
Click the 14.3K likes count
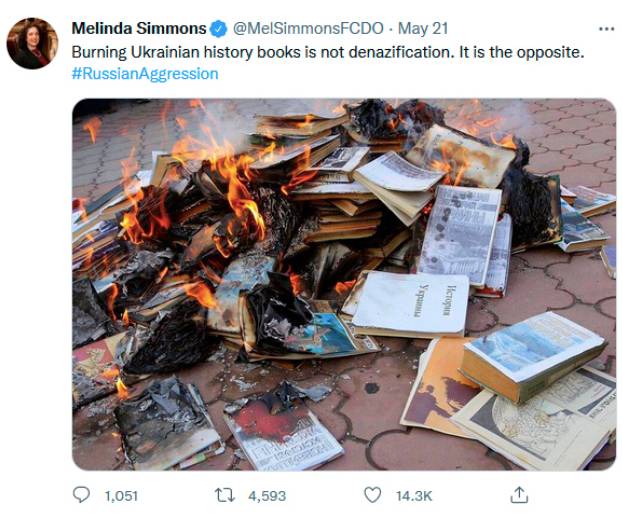[414, 496]
